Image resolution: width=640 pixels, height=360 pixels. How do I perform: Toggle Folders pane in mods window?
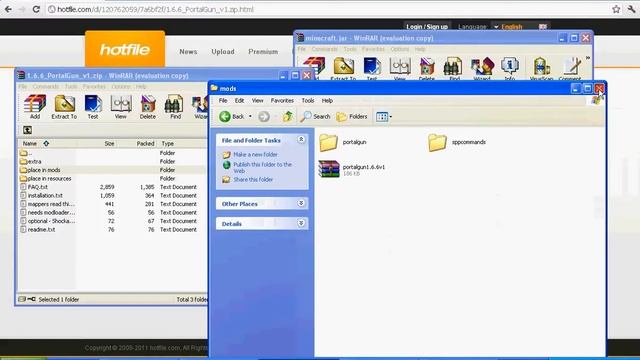click(x=352, y=117)
